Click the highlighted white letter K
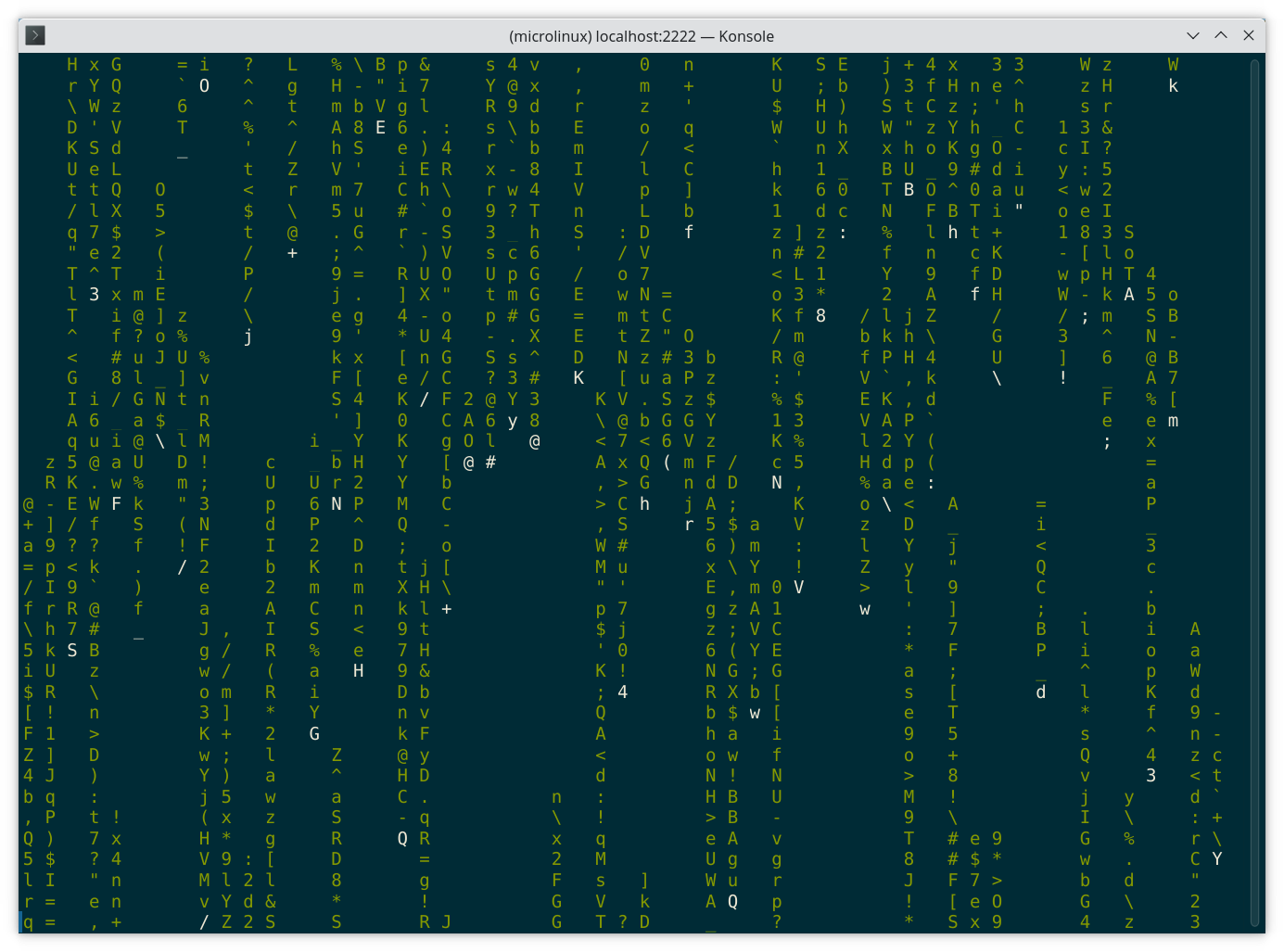1284x952 pixels. point(578,378)
